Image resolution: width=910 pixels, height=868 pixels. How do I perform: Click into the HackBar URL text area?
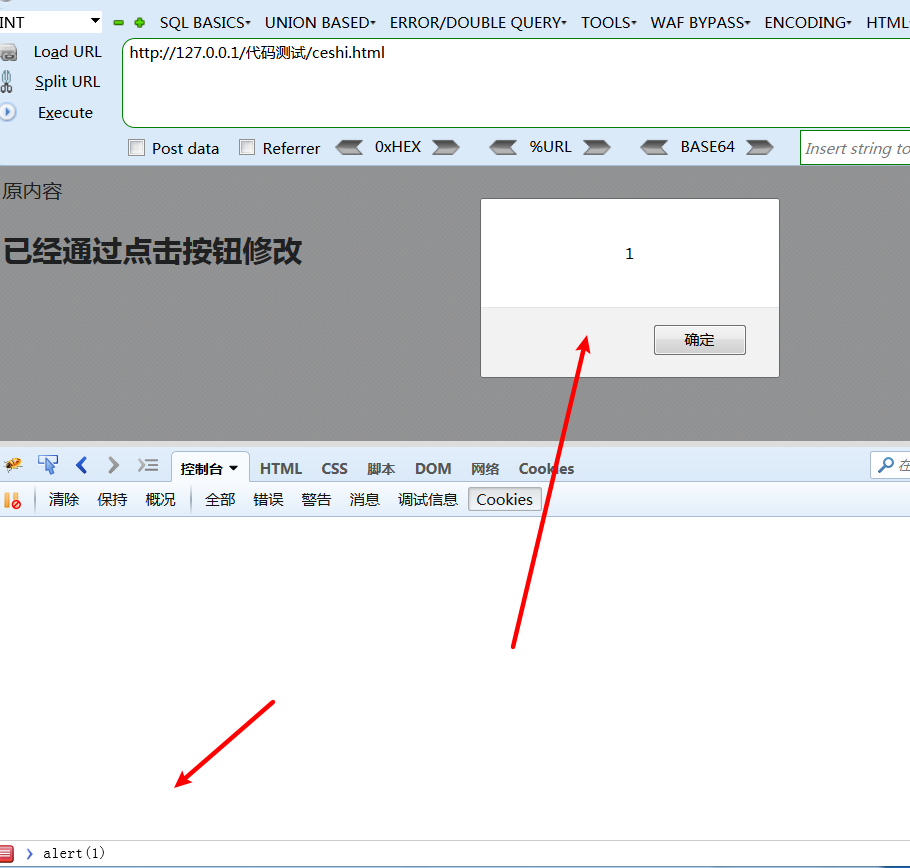click(x=516, y=83)
